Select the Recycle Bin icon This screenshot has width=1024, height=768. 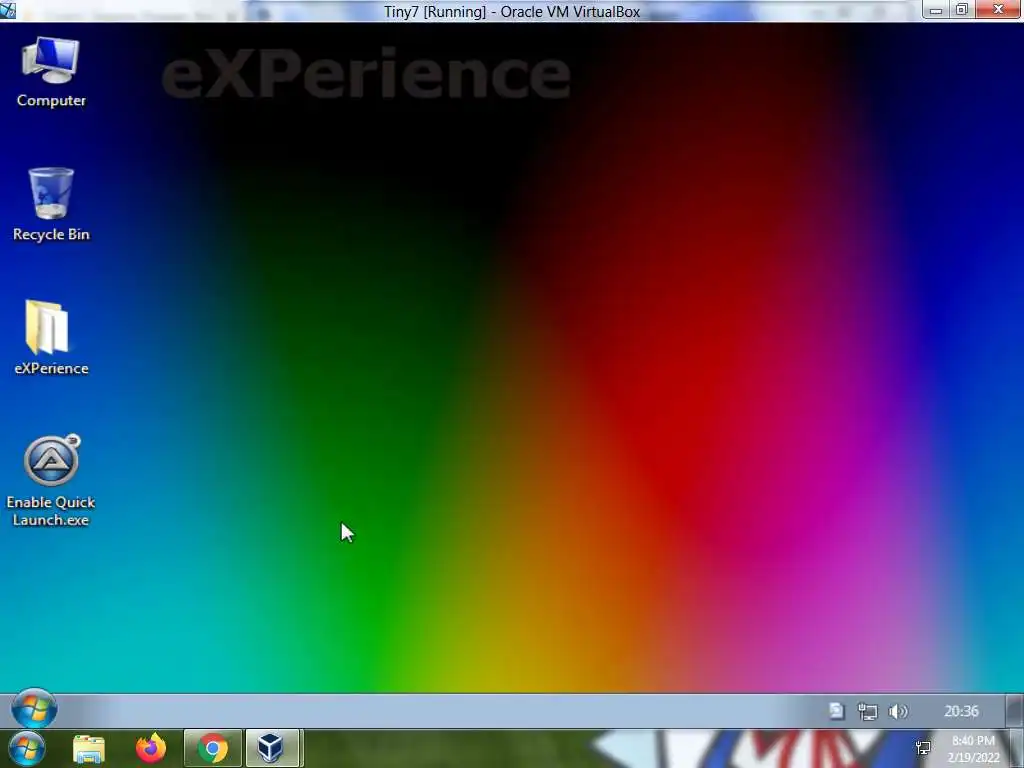tap(51, 204)
